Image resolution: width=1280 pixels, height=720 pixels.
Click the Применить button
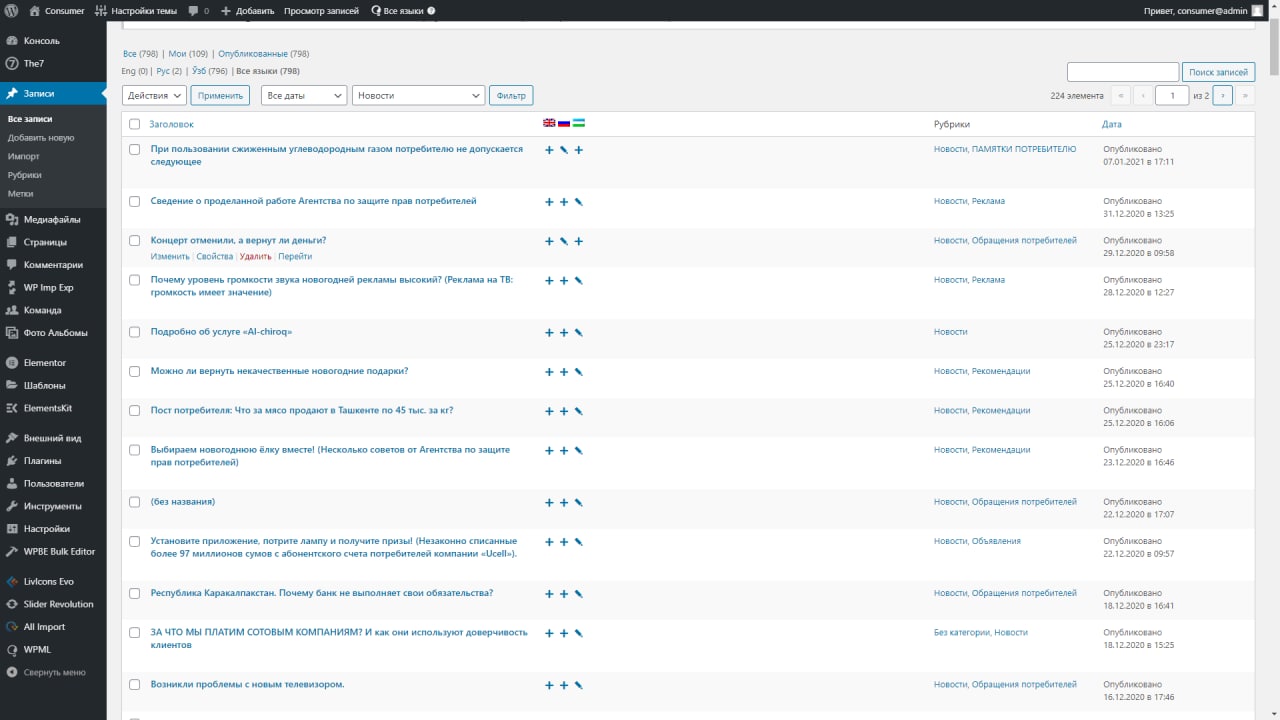tap(220, 95)
